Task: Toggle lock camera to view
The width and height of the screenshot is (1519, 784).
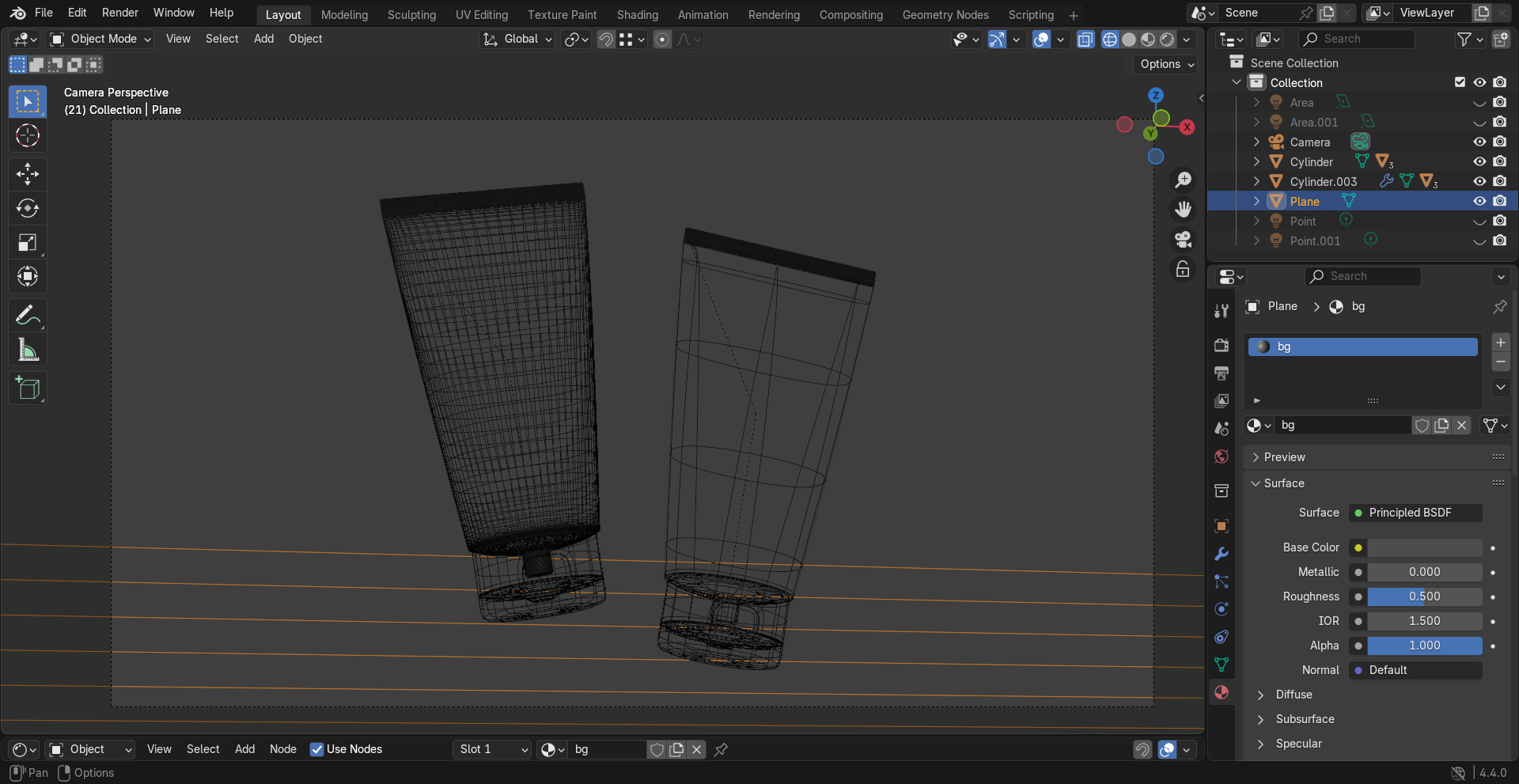Action: [1183, 269]
